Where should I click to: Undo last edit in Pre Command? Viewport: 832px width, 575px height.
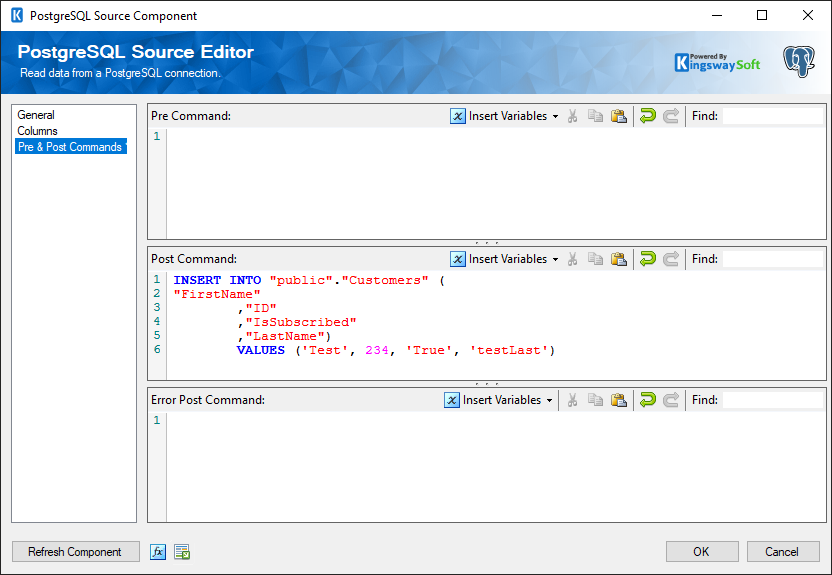coord(647,116)
